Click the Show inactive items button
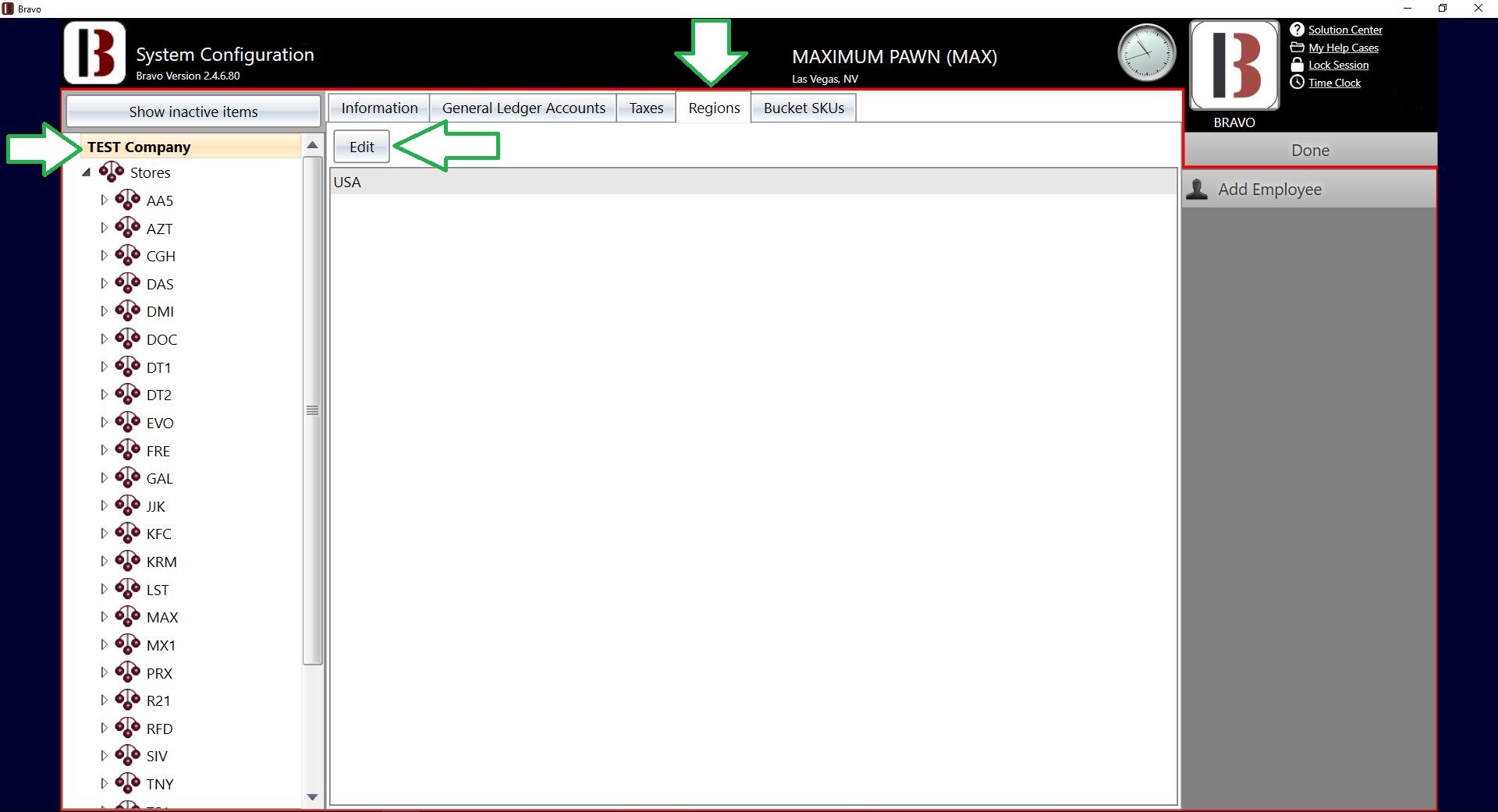 [x=193, y=112]
